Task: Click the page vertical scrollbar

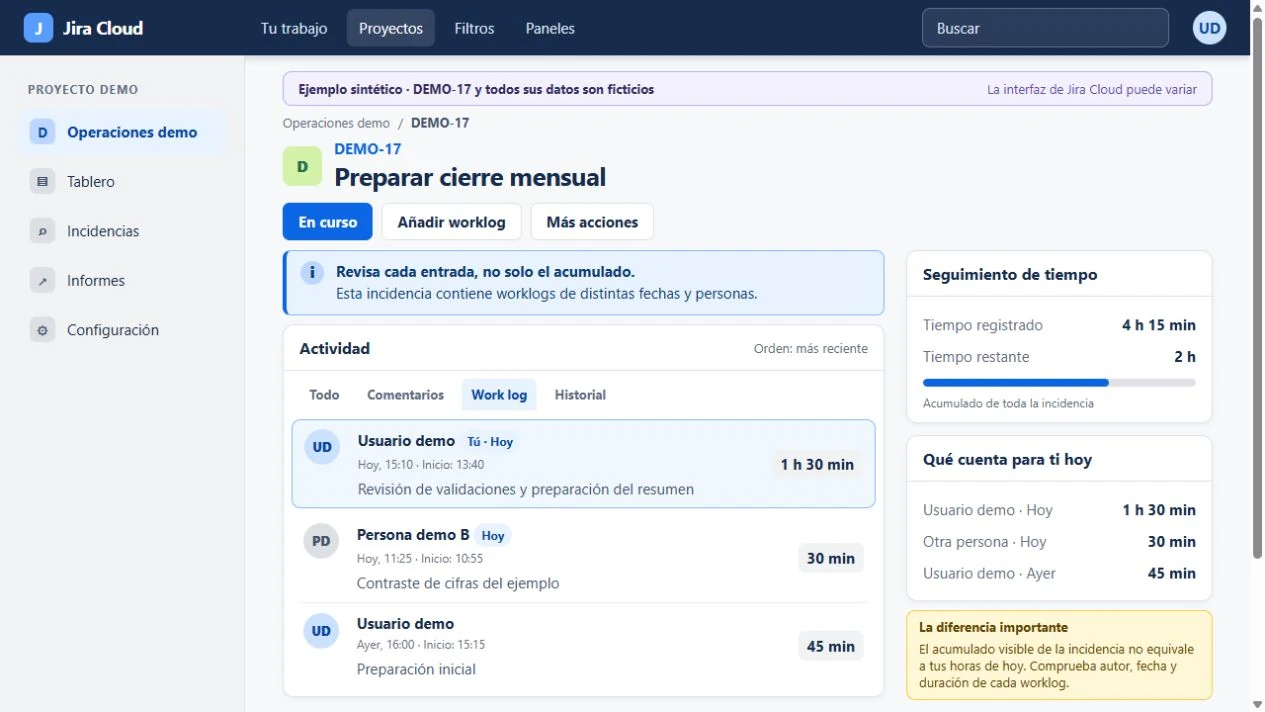Action: (x=1258, y=290)
